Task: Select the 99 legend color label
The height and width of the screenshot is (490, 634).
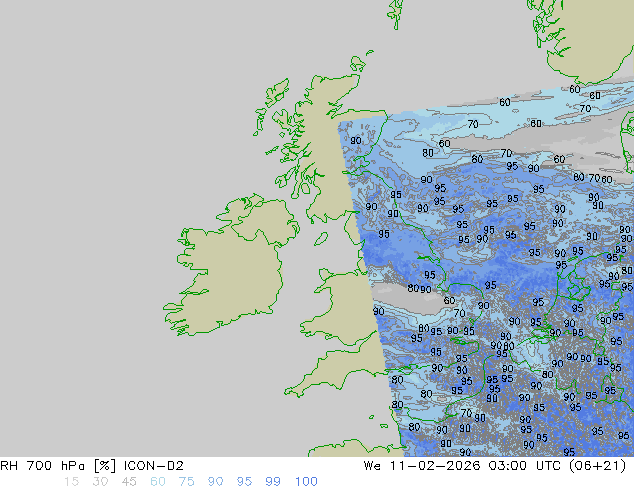Action: [273, 482]
